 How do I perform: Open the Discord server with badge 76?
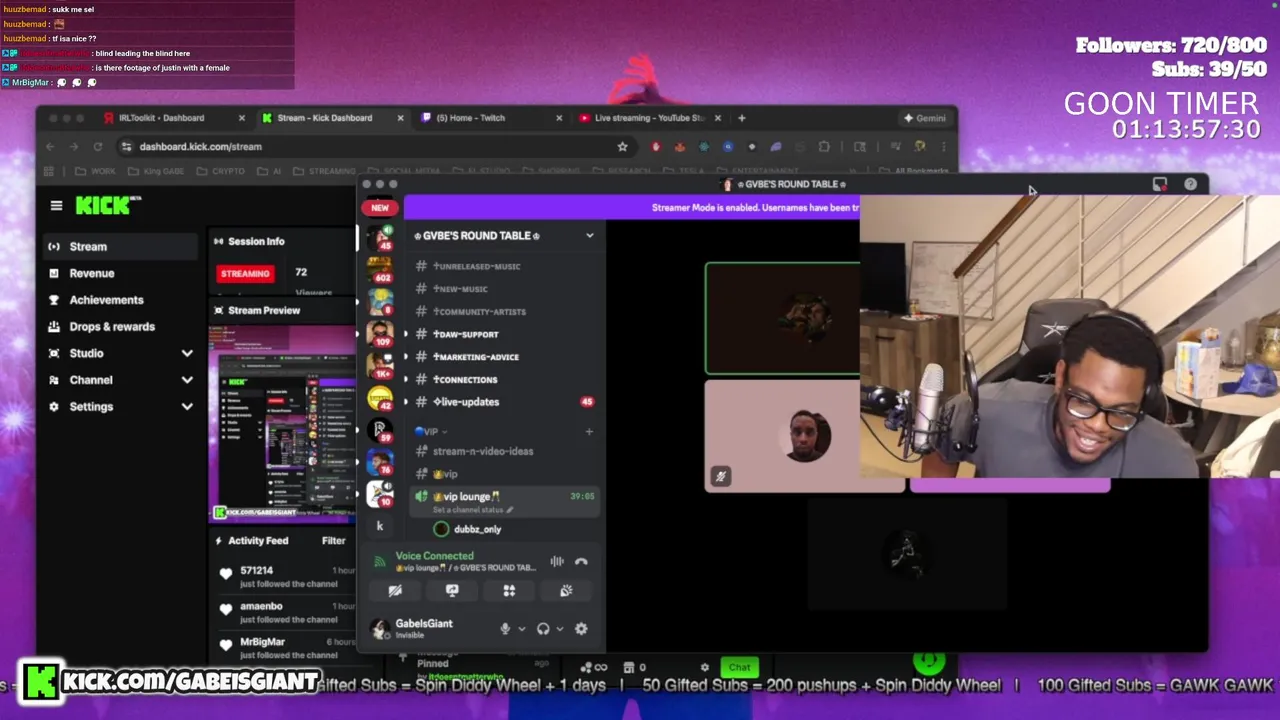click(379, 461)
